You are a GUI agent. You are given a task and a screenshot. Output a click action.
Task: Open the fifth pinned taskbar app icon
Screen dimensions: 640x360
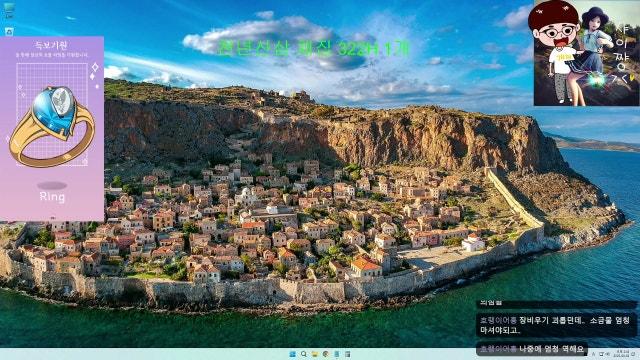click(x=337, y=354)
